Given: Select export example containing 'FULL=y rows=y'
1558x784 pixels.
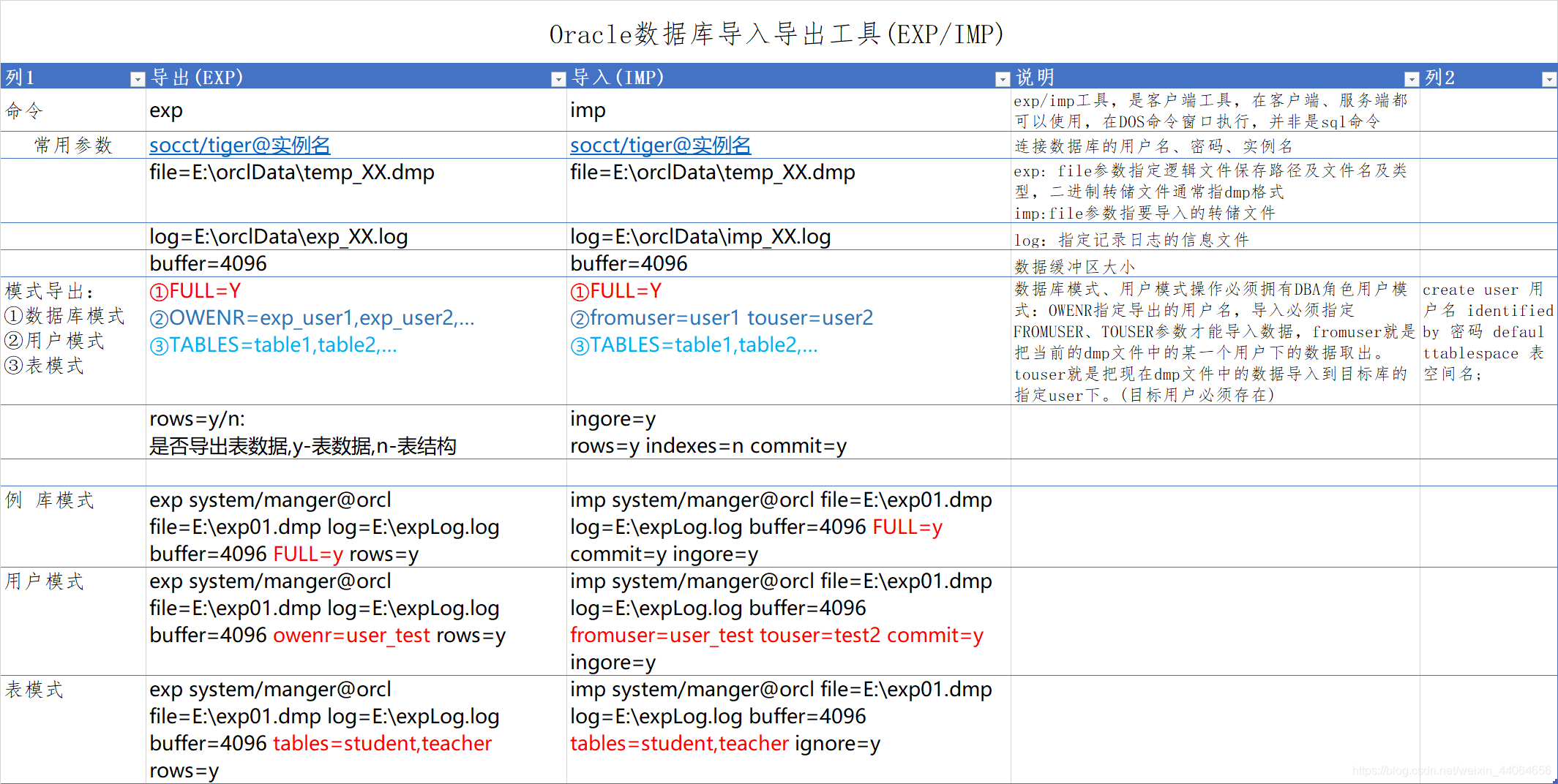Looking at the screenshot, I should tap(356, 527).
